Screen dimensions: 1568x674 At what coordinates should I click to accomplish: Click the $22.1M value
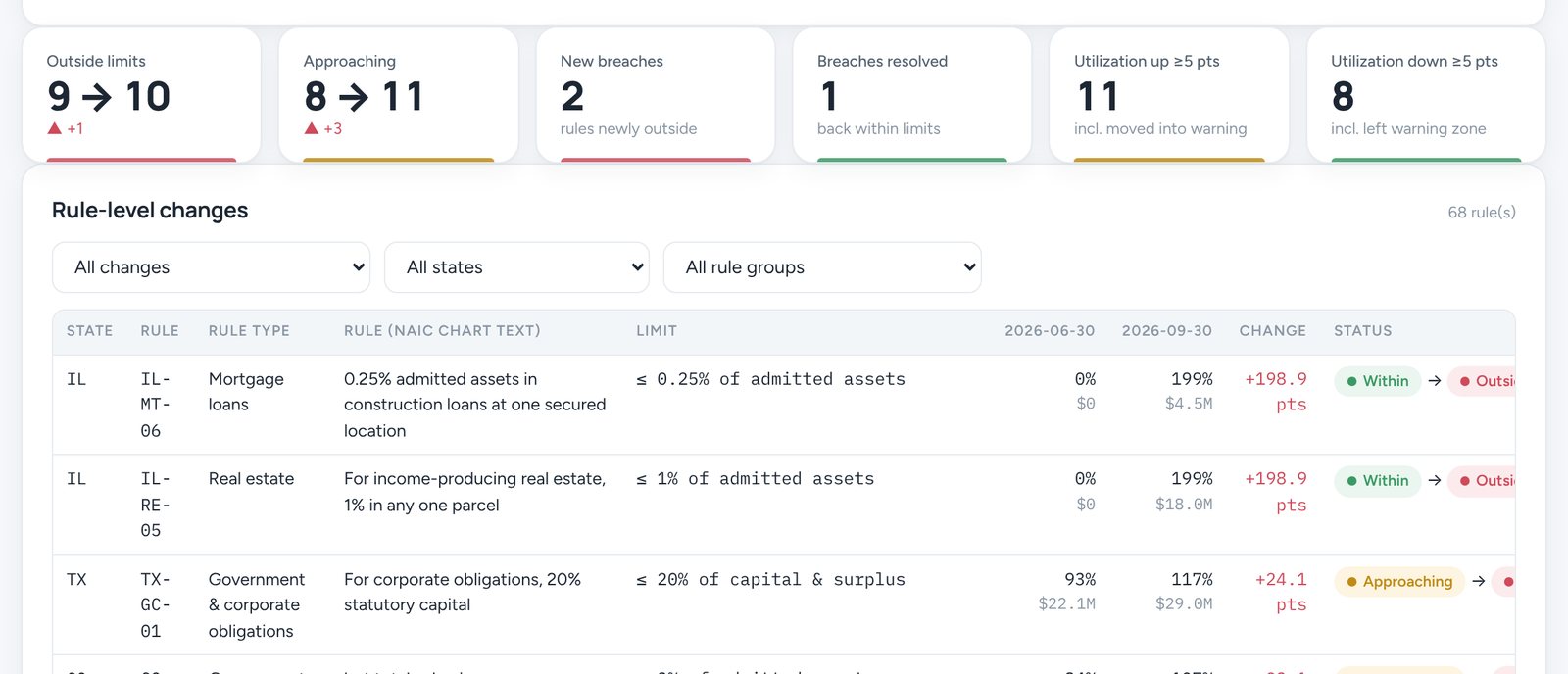1067,604
